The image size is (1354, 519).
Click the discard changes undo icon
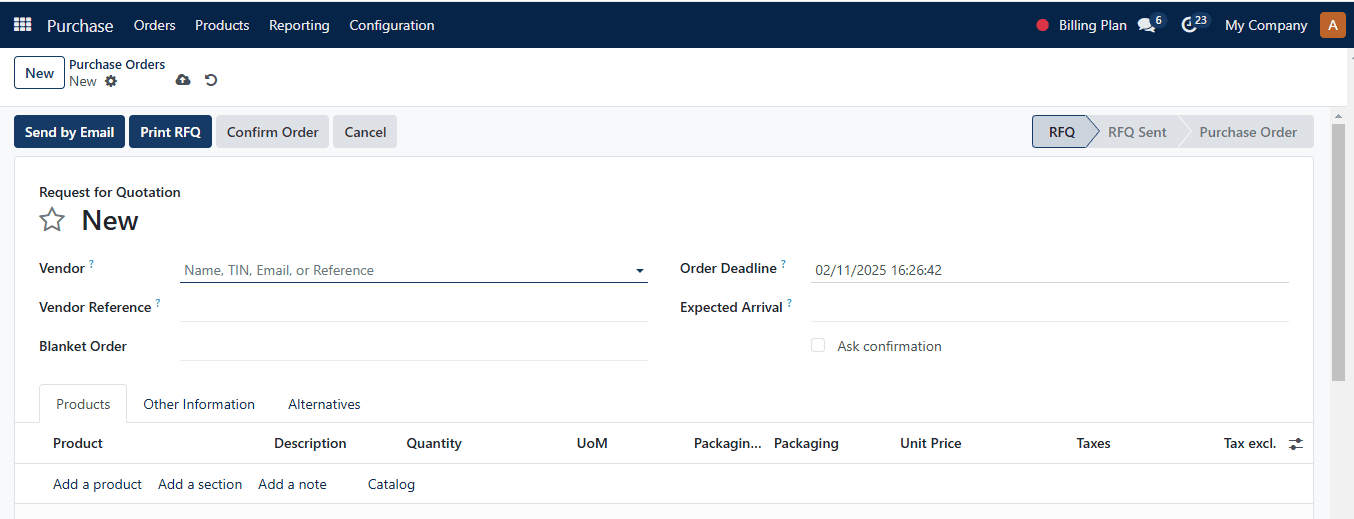coord(211,80)
